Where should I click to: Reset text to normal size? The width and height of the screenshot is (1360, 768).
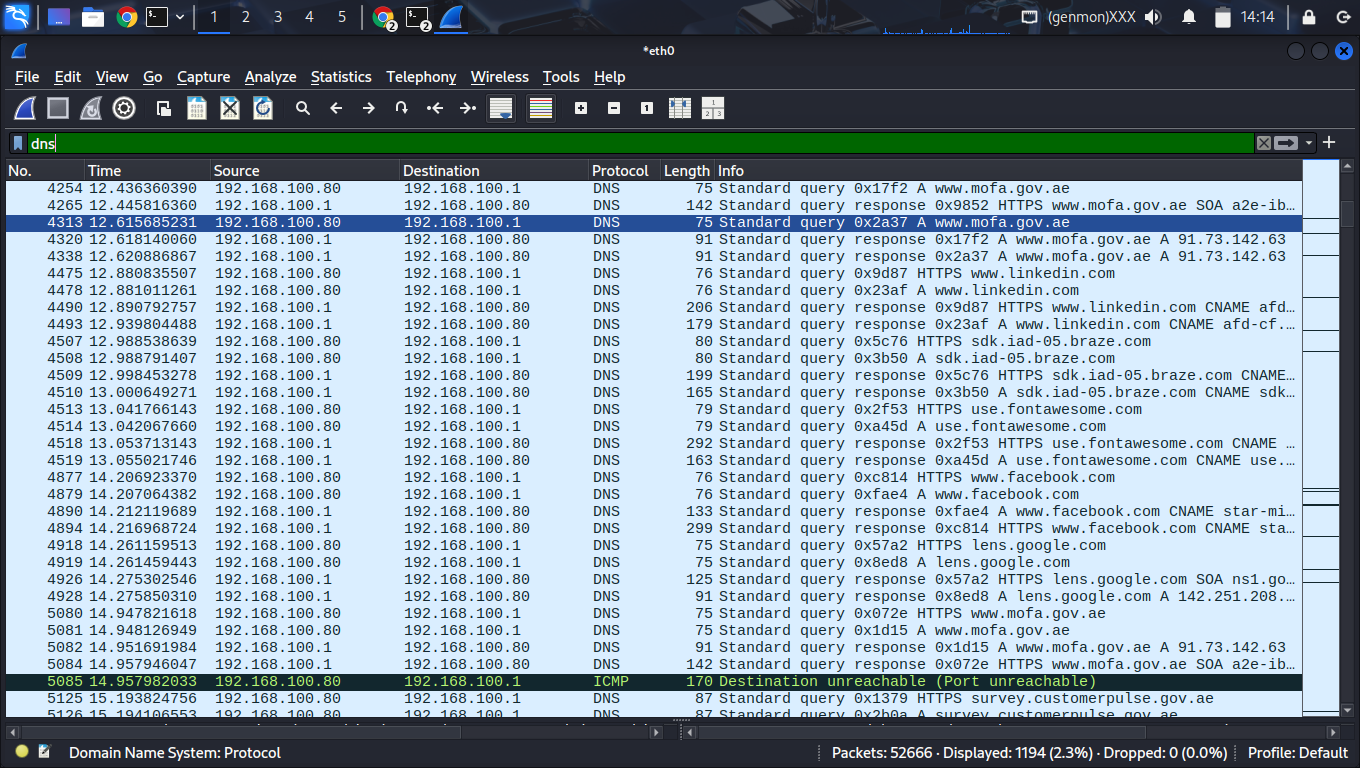tap(647, 108)
